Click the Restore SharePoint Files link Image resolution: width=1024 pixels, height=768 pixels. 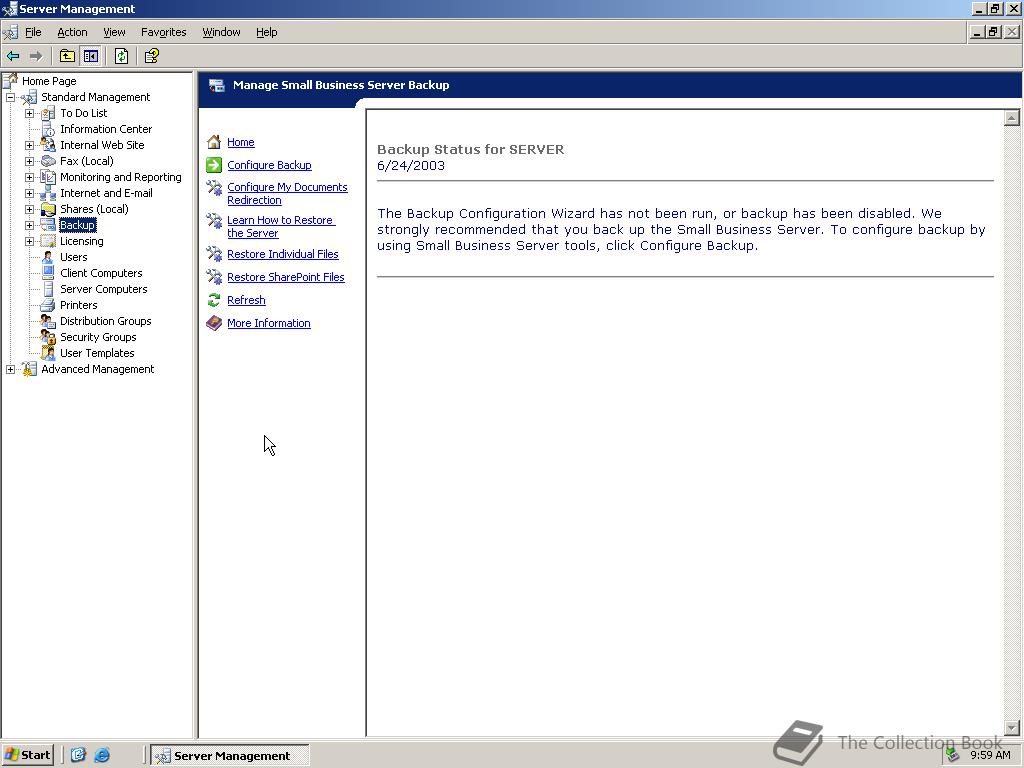(x=285, y=277)
